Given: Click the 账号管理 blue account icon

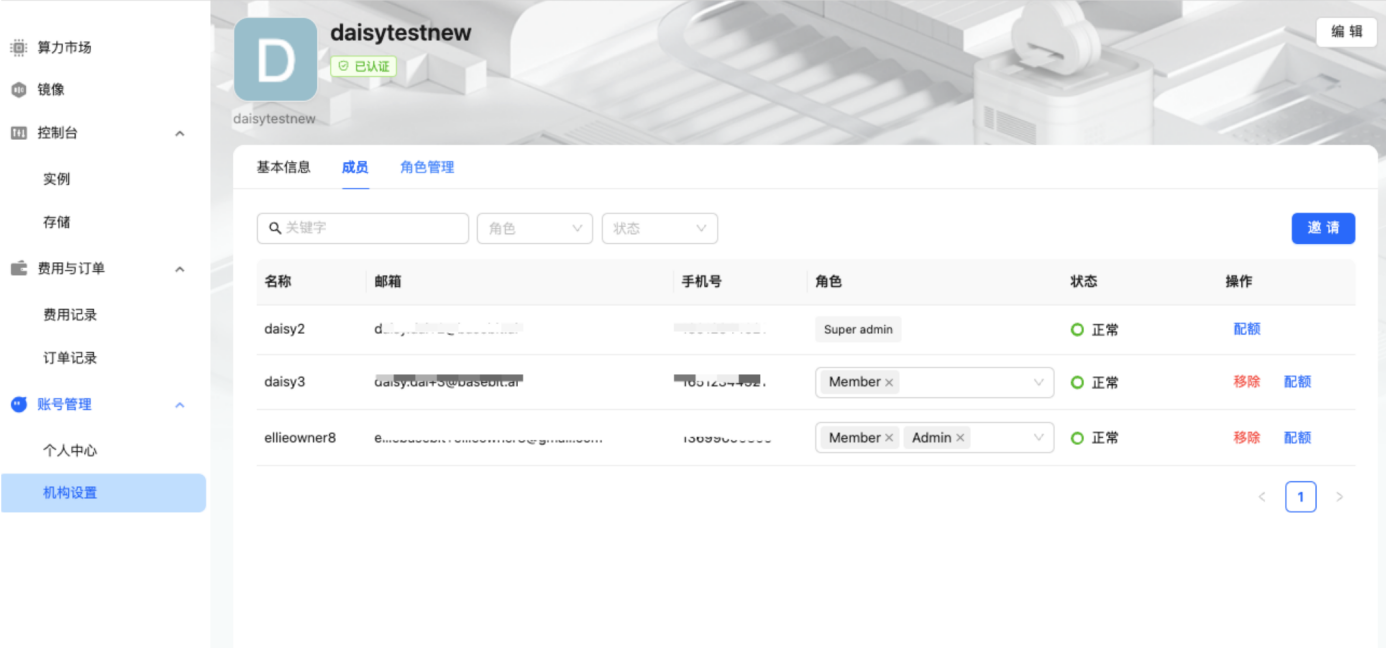Looking at the screenshot, I should tap(18, 404).
